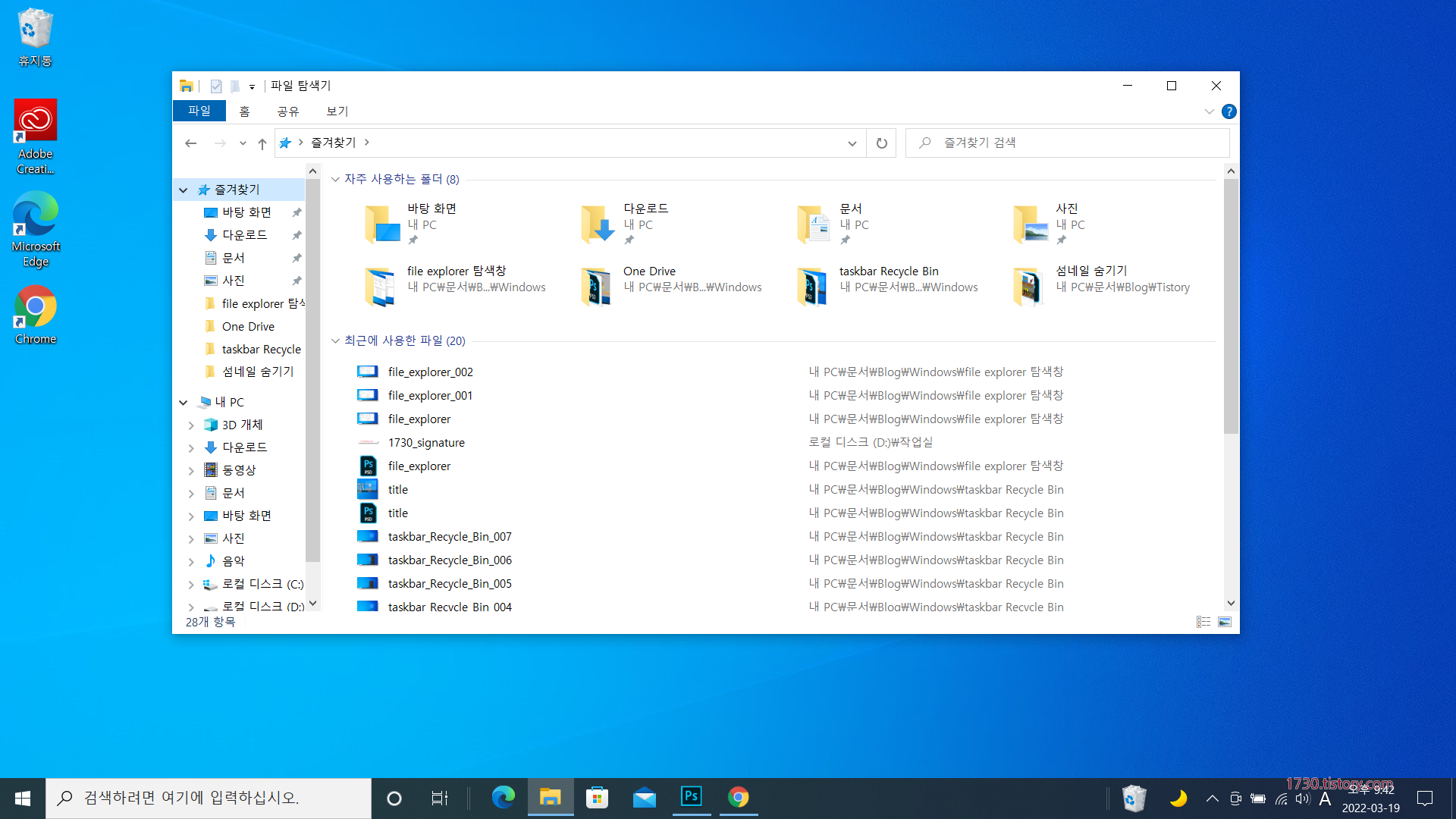
Task: Expand the ribbon with chevron arrow
Action: (1209, 111)
